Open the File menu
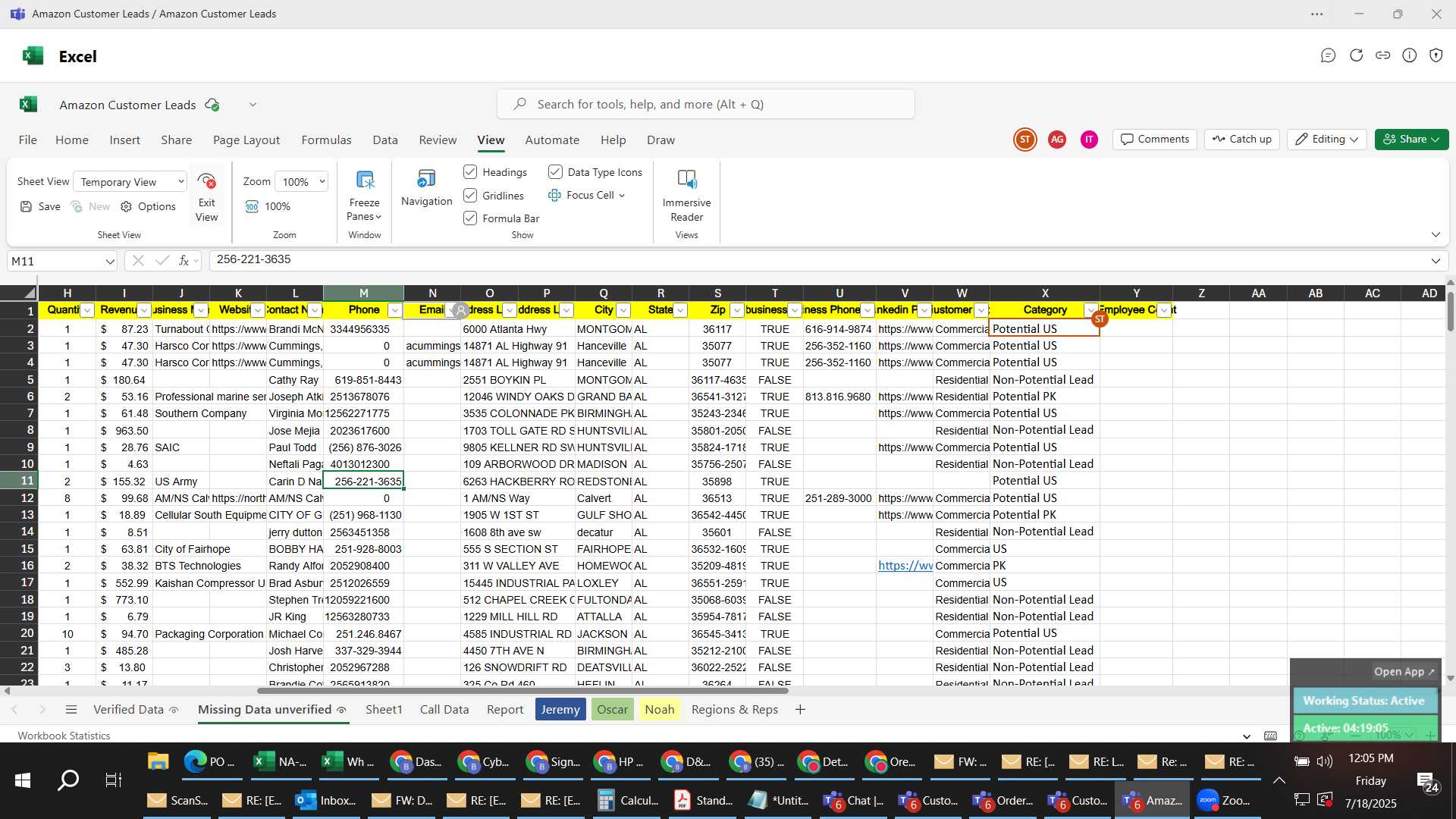The width and height of the screenshot is (1456, 819). (x=27, y=140)
